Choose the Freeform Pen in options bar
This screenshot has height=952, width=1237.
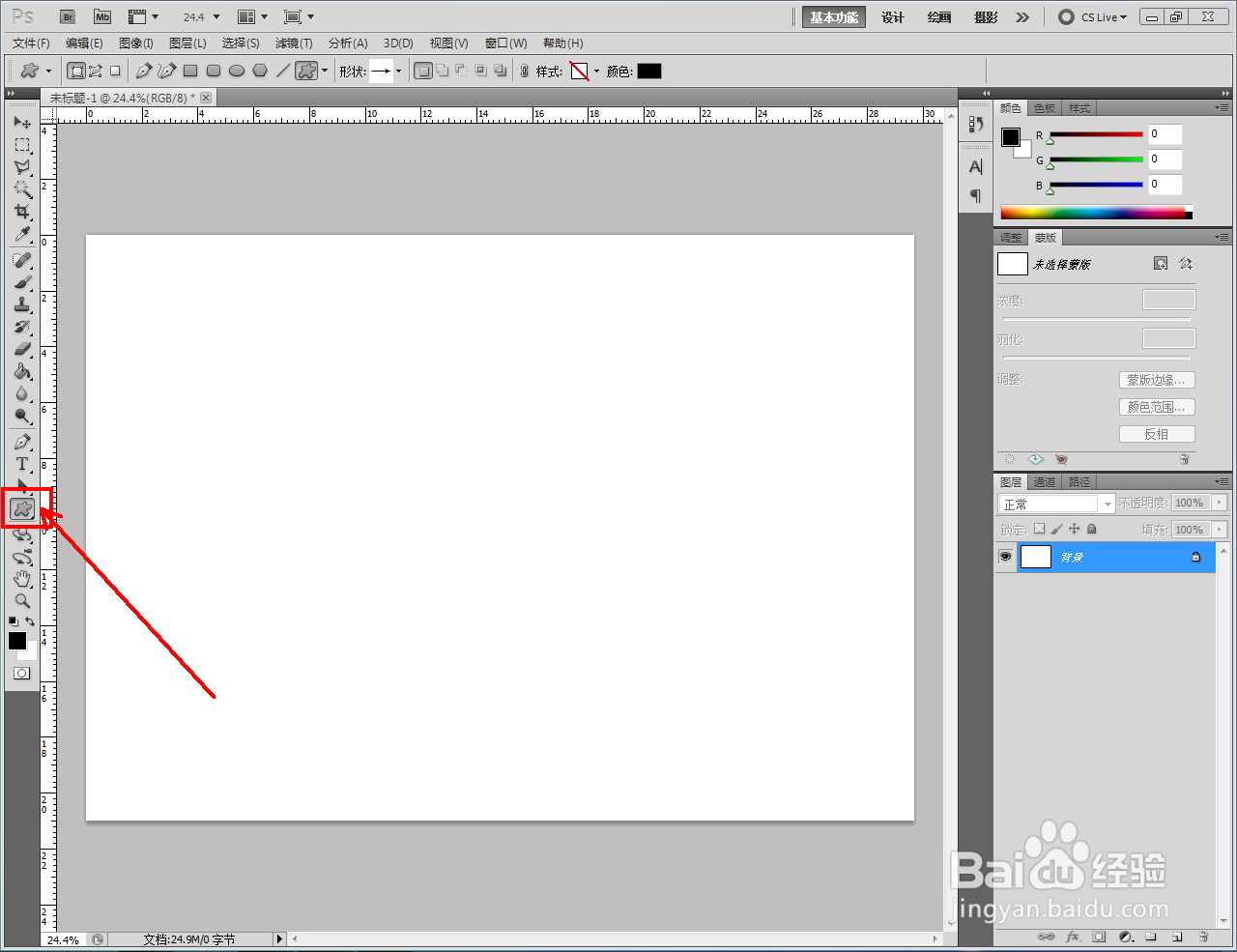tap(167, 71)
